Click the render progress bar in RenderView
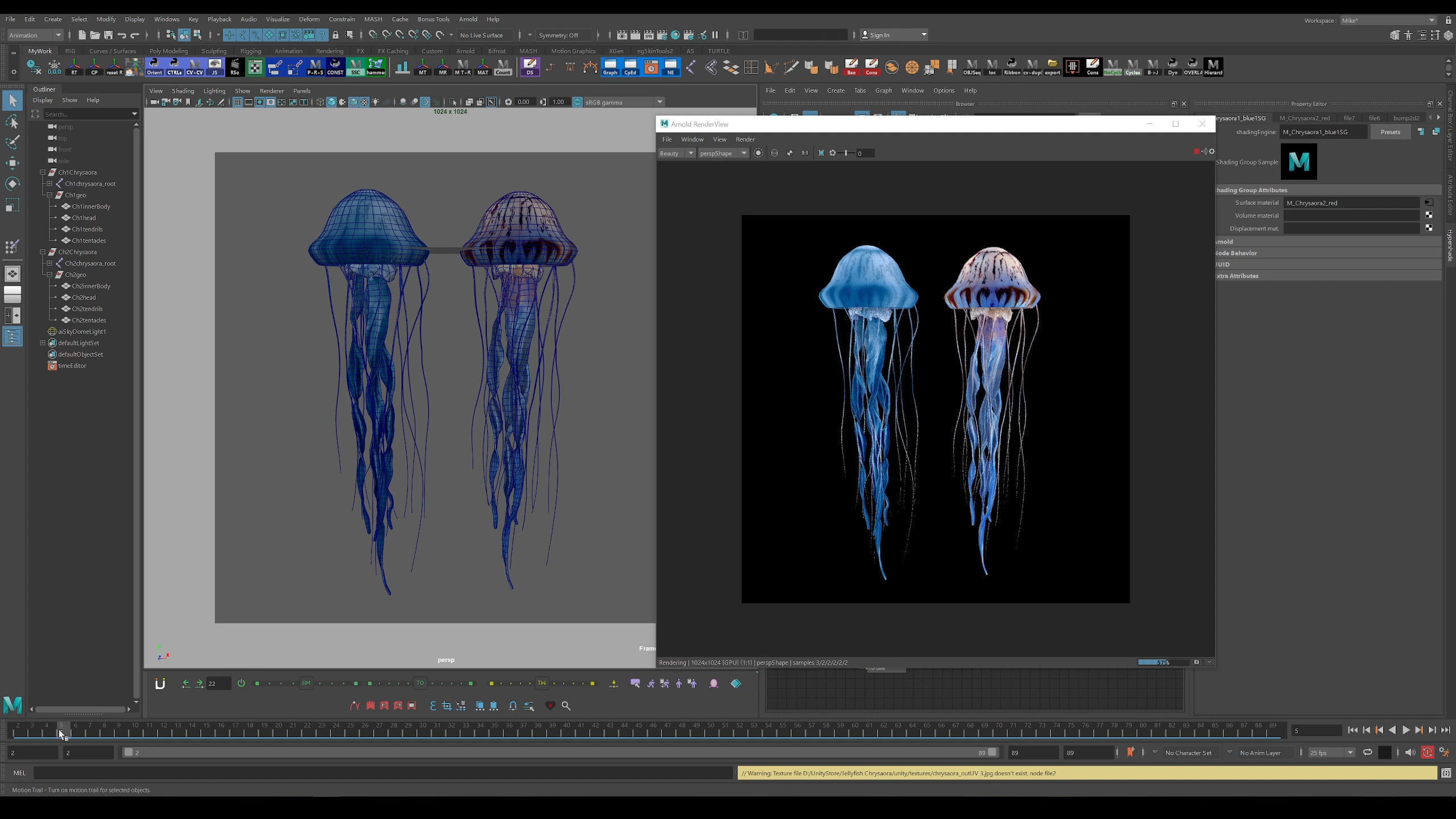Screen dimensions: 1456x819 pyautogui.click(x=1163, y=662)
